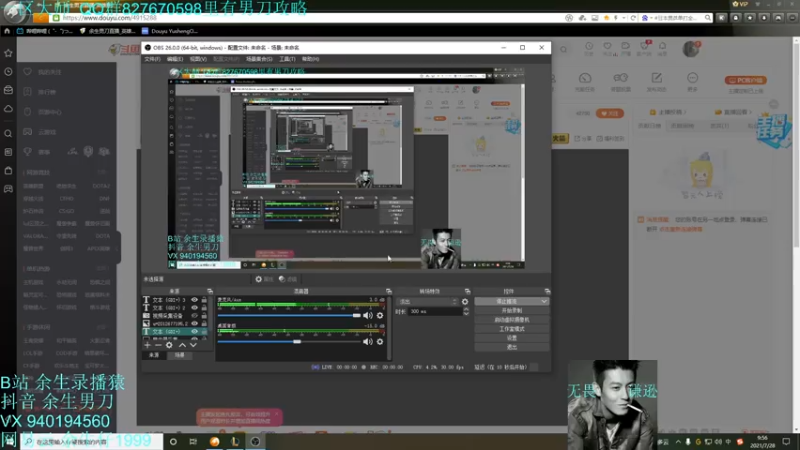The image size is (800, 450).
Task: Toggle lock on 视频采集设备 source
Action: click(204, 316)
